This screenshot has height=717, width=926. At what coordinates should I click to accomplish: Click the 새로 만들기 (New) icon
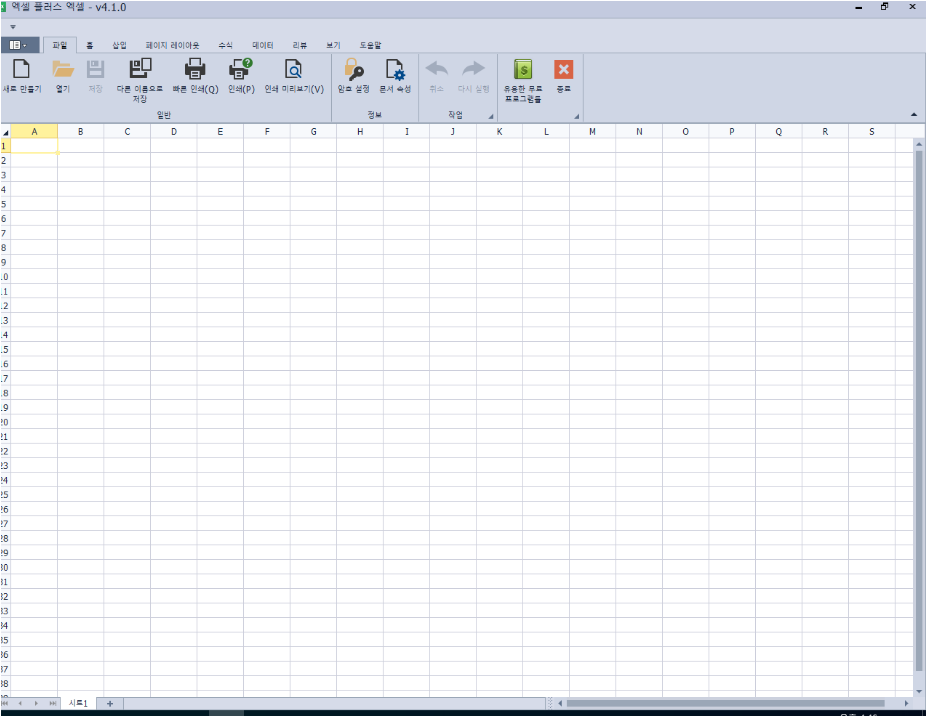(x=22, y=69)
